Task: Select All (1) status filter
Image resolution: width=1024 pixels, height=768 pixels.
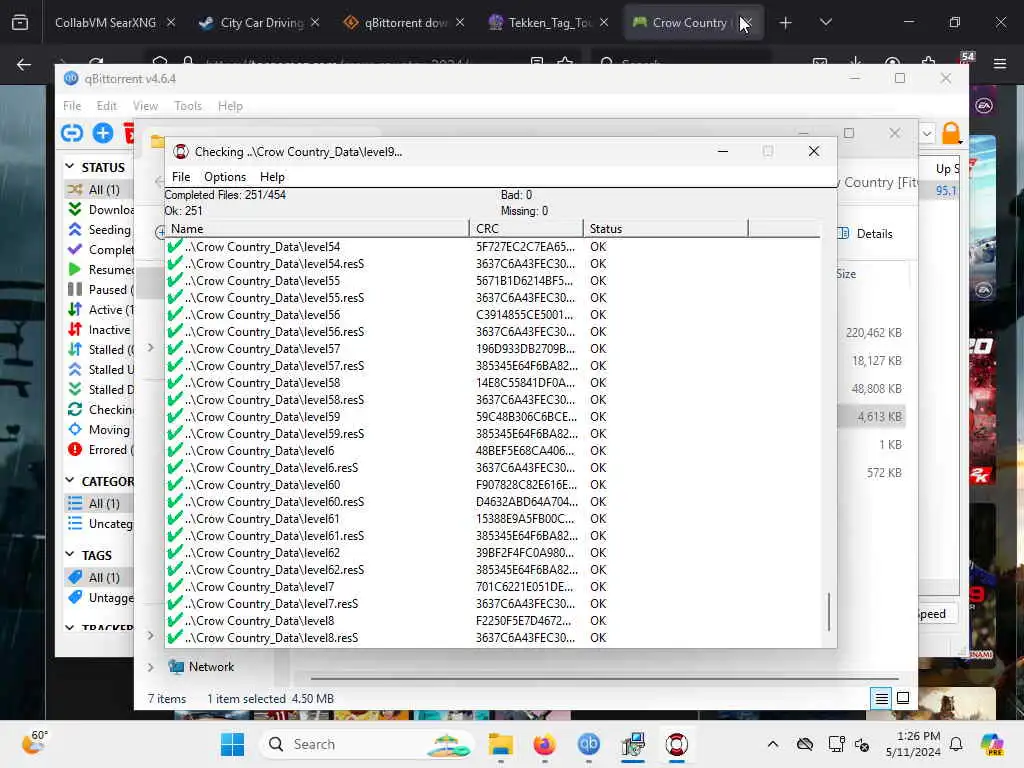Action: 100,189
